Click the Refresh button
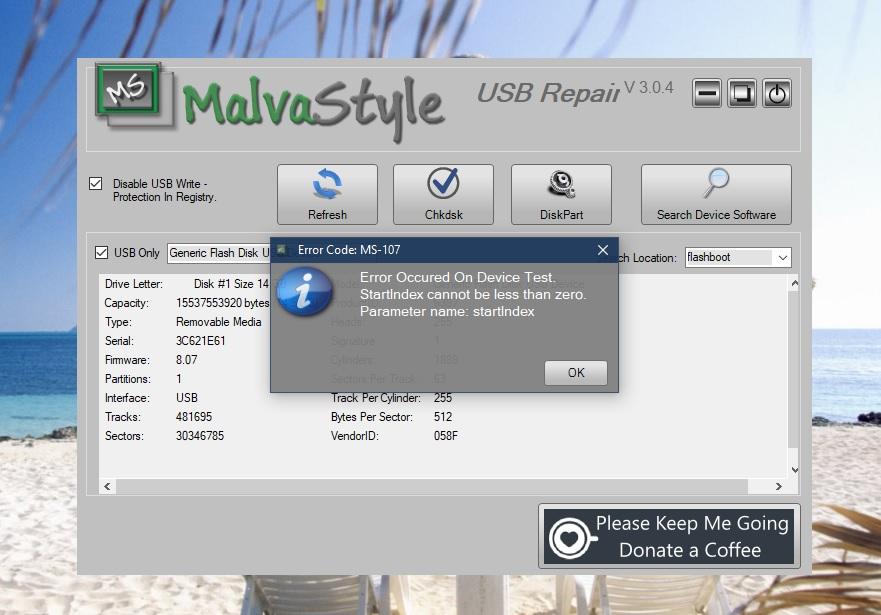 pos(327,194)
